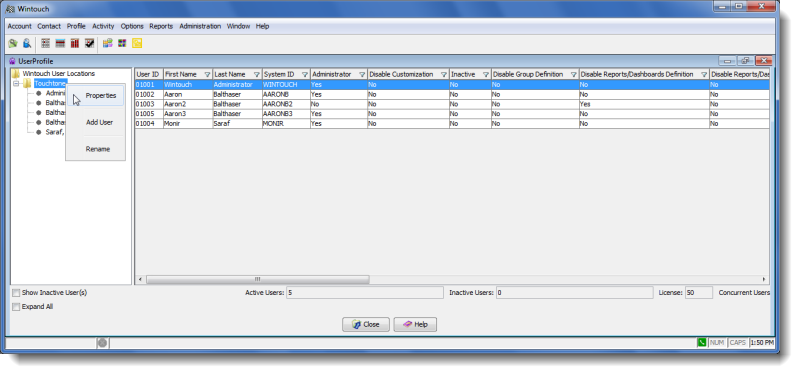800x374 pixels.
Task: Click the table scrollbar right arrow
Action: pos(764,280)
